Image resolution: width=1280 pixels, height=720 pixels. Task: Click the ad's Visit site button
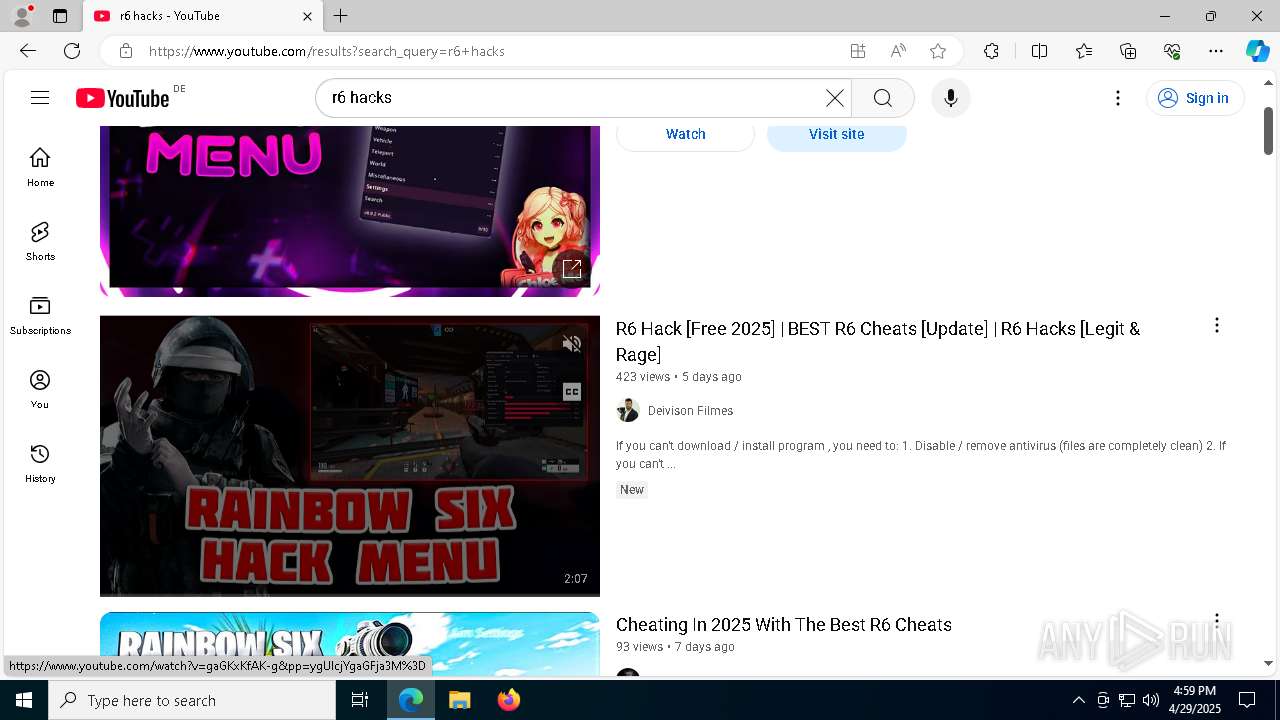point(837,134)
